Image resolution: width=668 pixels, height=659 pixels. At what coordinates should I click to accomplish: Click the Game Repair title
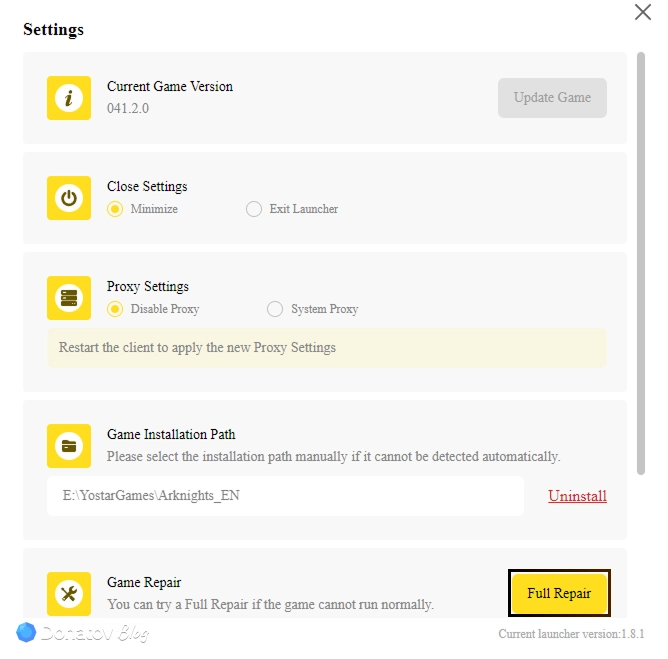click(144, 582)
